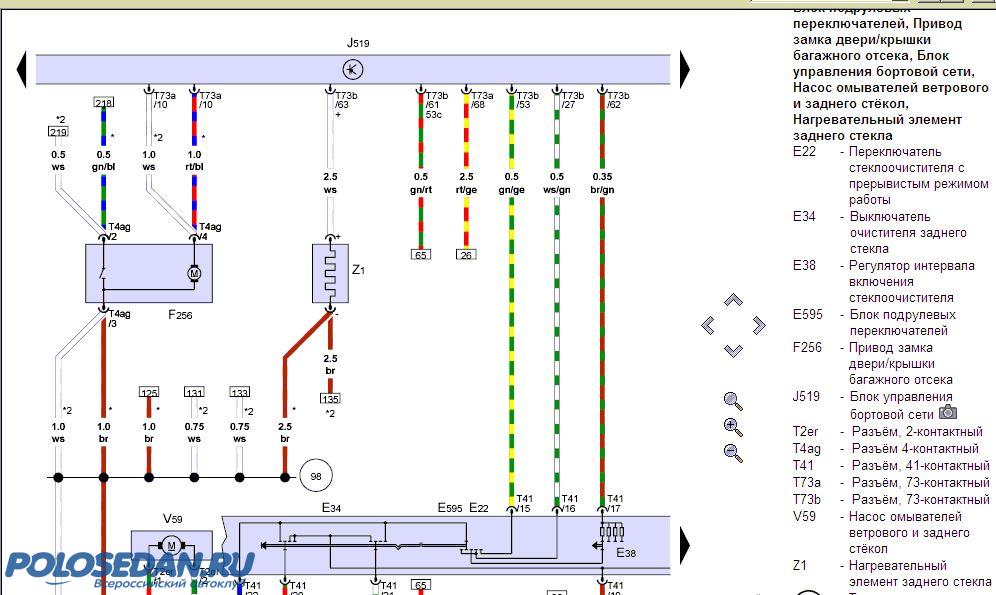Pan the diagram down with the chevron
The height and width of the screenshot is (595, 996).
(x=733, y=350)
